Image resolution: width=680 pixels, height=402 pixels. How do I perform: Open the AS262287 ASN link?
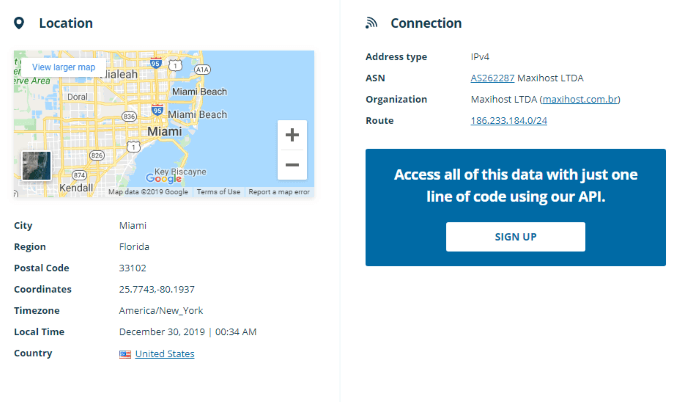492,78
